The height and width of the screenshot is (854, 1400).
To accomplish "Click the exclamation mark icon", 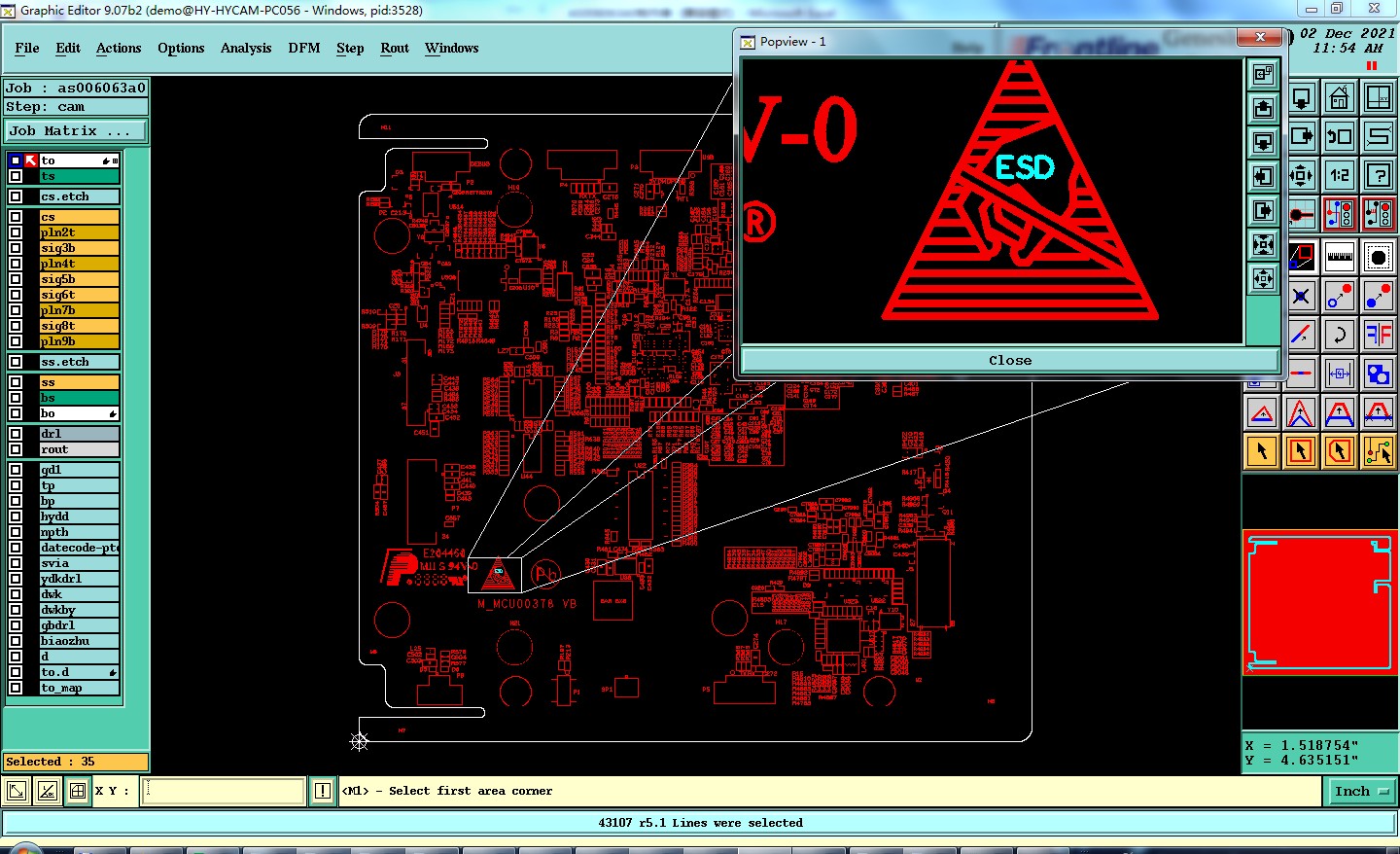I will (323, 791).
